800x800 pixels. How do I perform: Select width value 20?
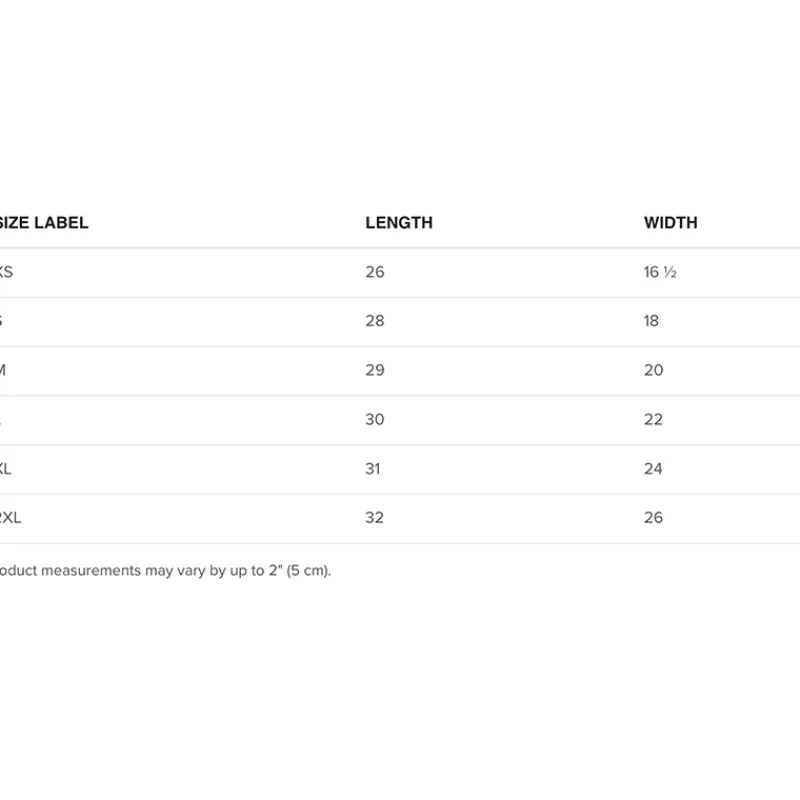pos(653,370)
